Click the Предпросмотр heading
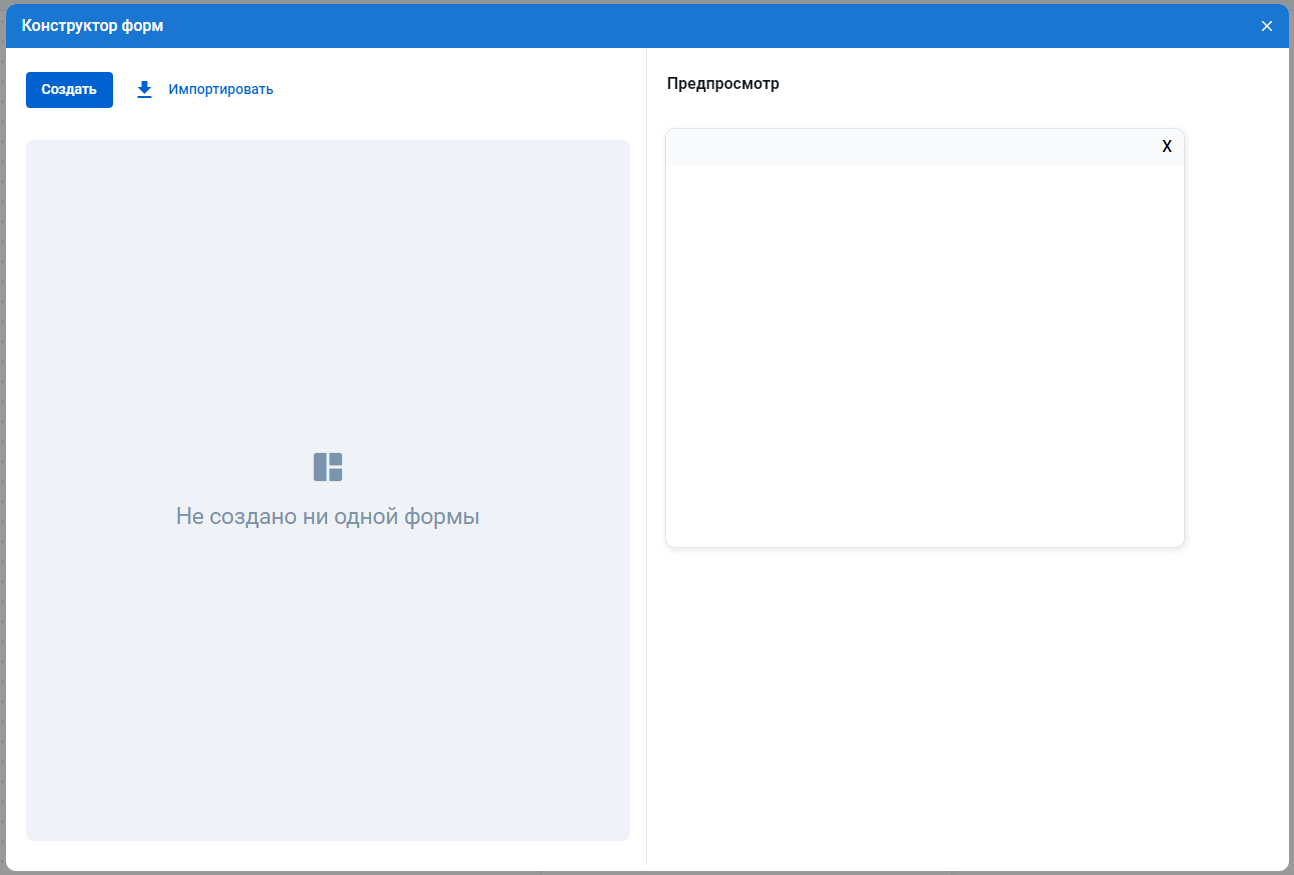The width and height of the screenshot is (1294, 875). tap(722, 84)
